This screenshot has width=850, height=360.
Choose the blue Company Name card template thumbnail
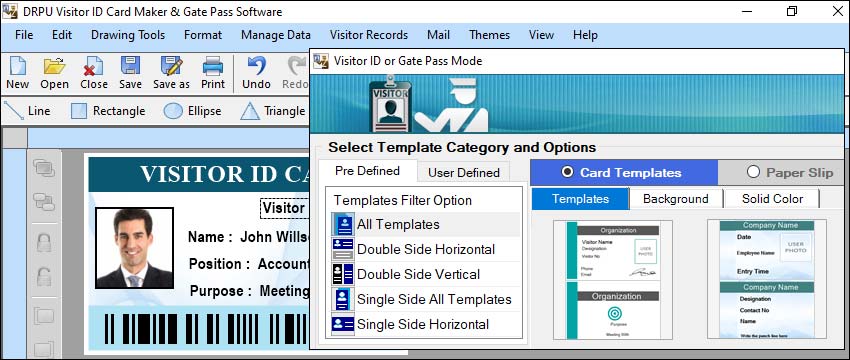[x=767, y=280]
